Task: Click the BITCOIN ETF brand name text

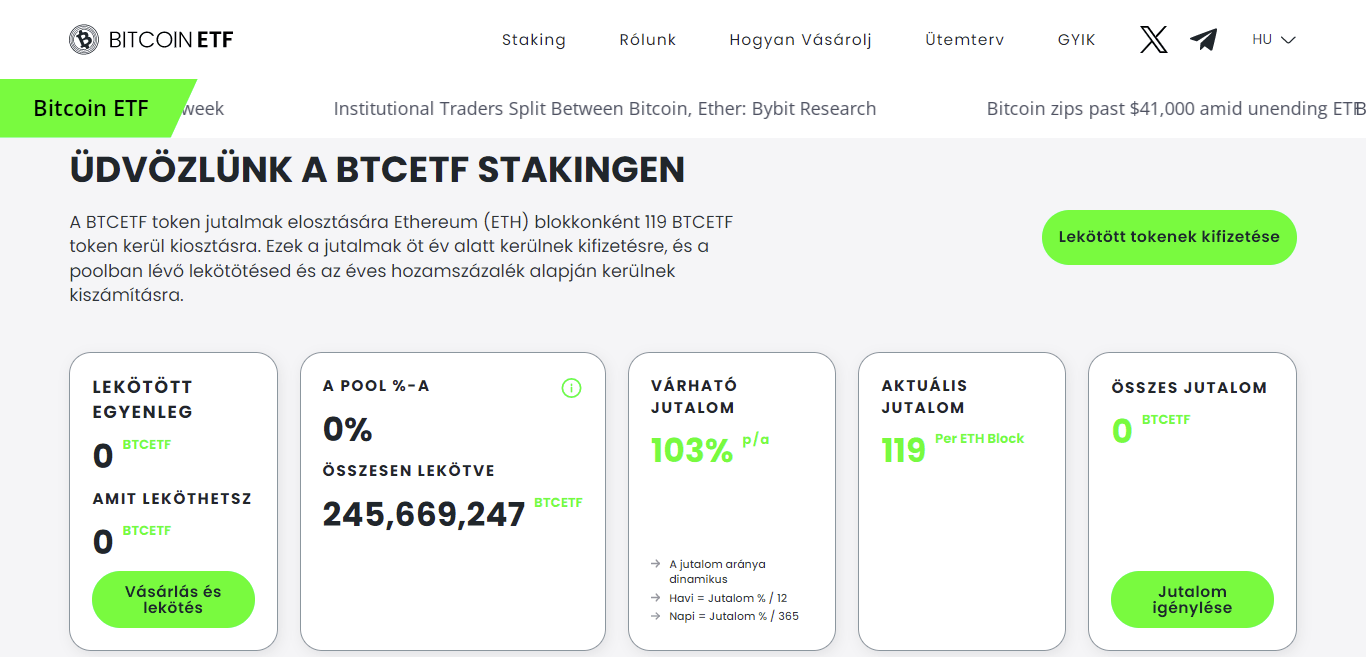Action: point(171,40)
